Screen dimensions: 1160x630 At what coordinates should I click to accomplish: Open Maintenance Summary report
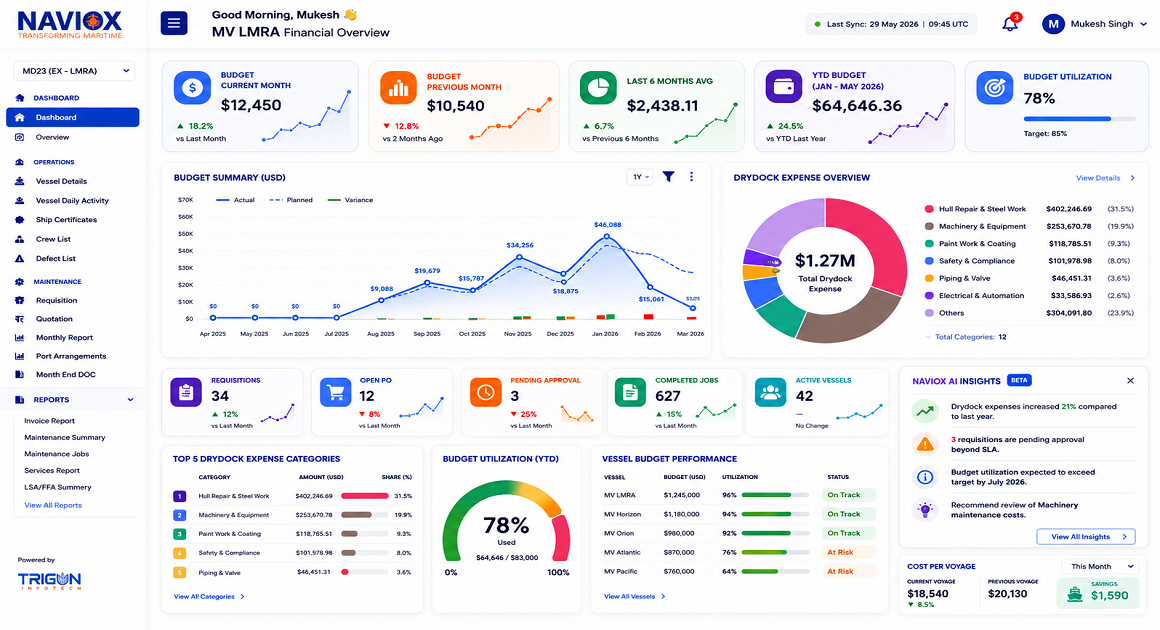(x=64, y=438)
